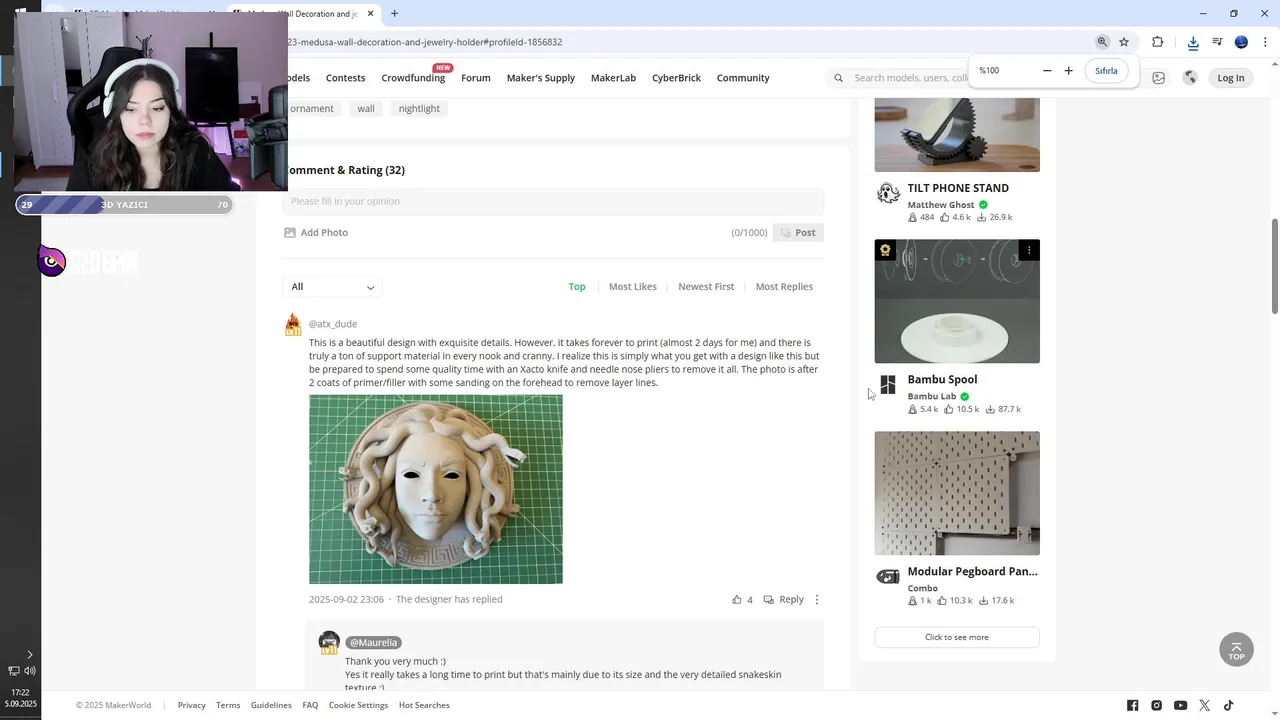Open the Bambu Spool model thumbnail
The image size is (1280, 720).
pos(957,301)
